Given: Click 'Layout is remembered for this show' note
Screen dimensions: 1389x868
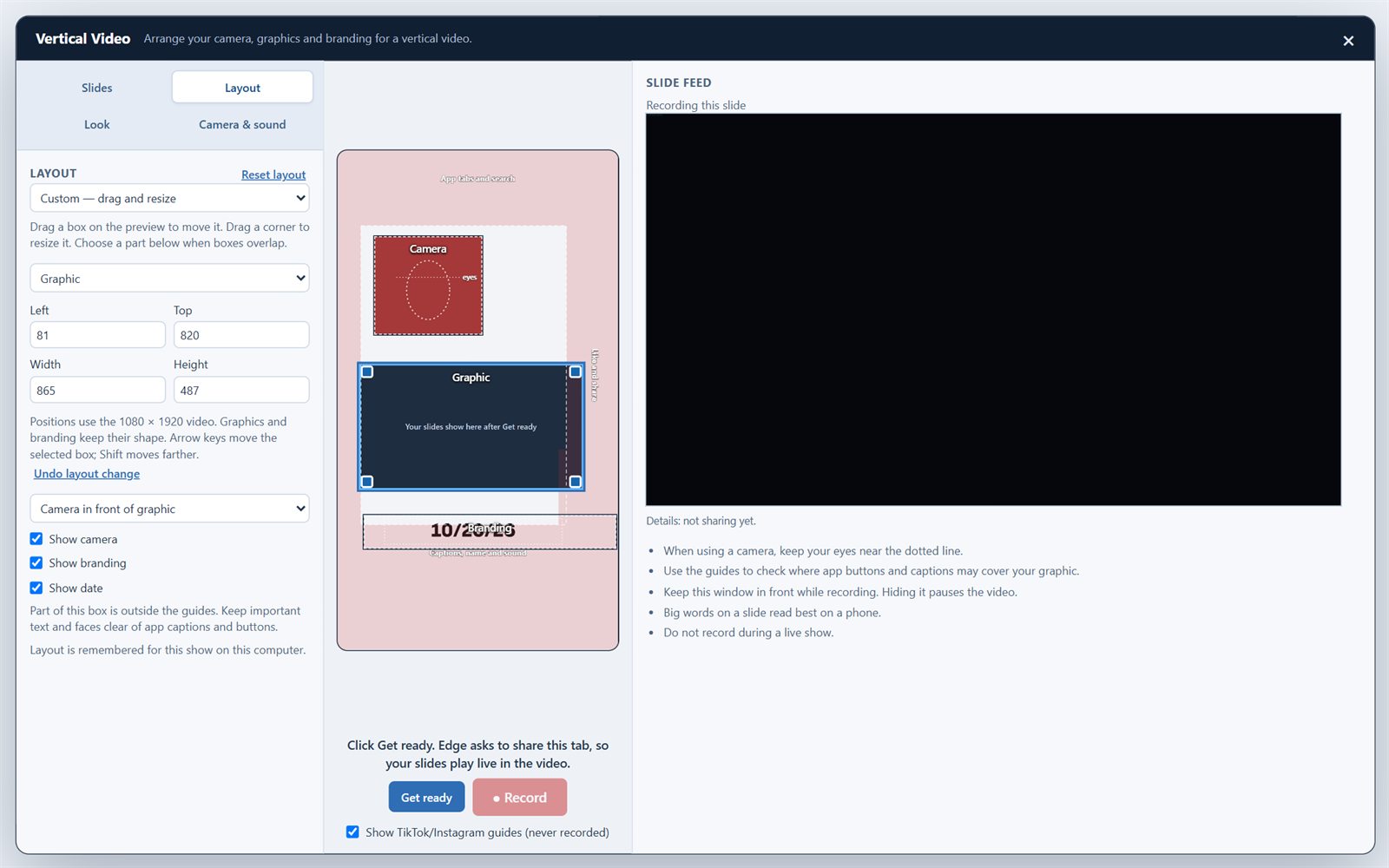Looking at the screenshot, I should pos(168,650).
